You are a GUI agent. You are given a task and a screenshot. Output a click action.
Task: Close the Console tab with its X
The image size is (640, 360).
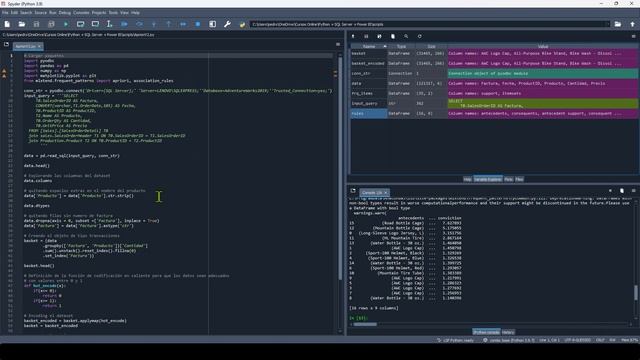click(x=385, y=192)
